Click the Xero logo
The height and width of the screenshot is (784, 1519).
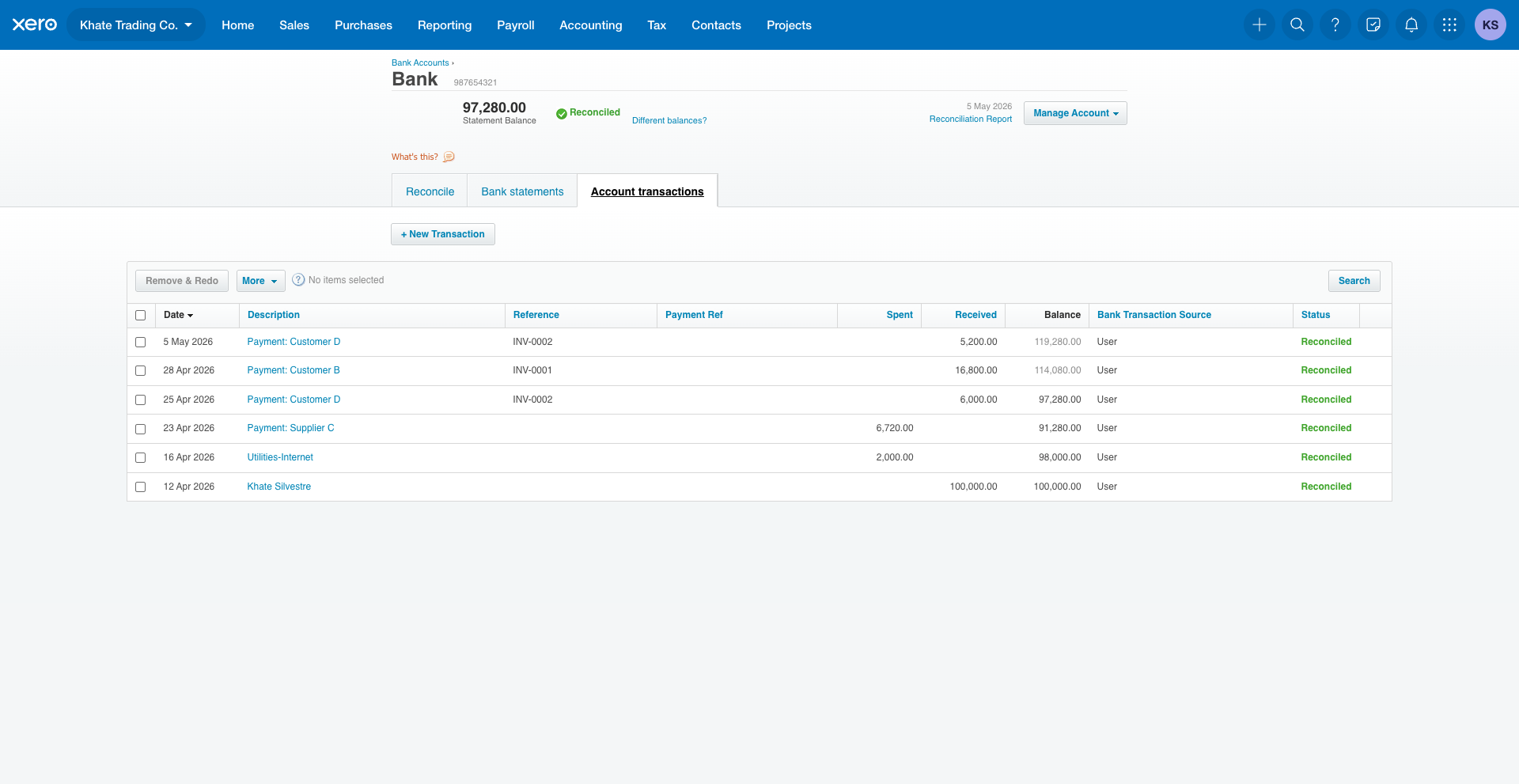click(35, 25)
